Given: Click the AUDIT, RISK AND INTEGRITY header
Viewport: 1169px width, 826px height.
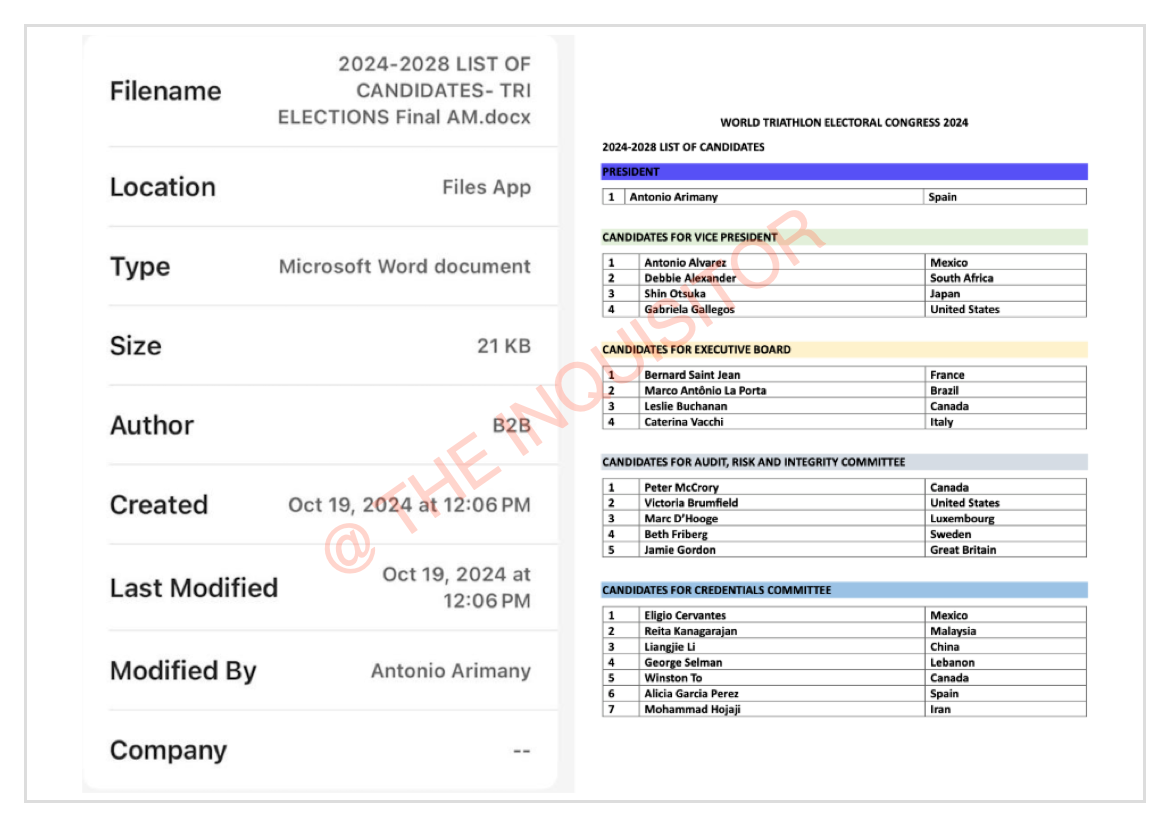Looking at the screenshot, I should (844, 462).
